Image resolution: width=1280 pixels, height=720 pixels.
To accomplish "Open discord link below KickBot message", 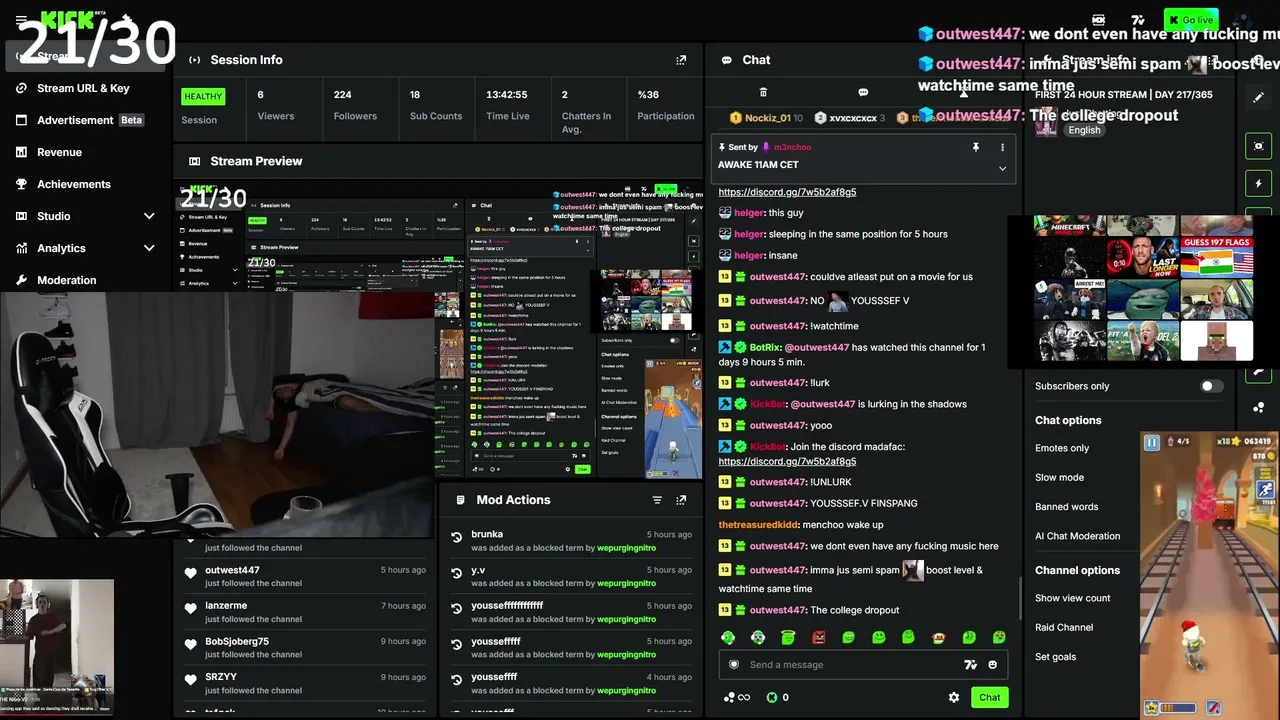I will (787, 462).
